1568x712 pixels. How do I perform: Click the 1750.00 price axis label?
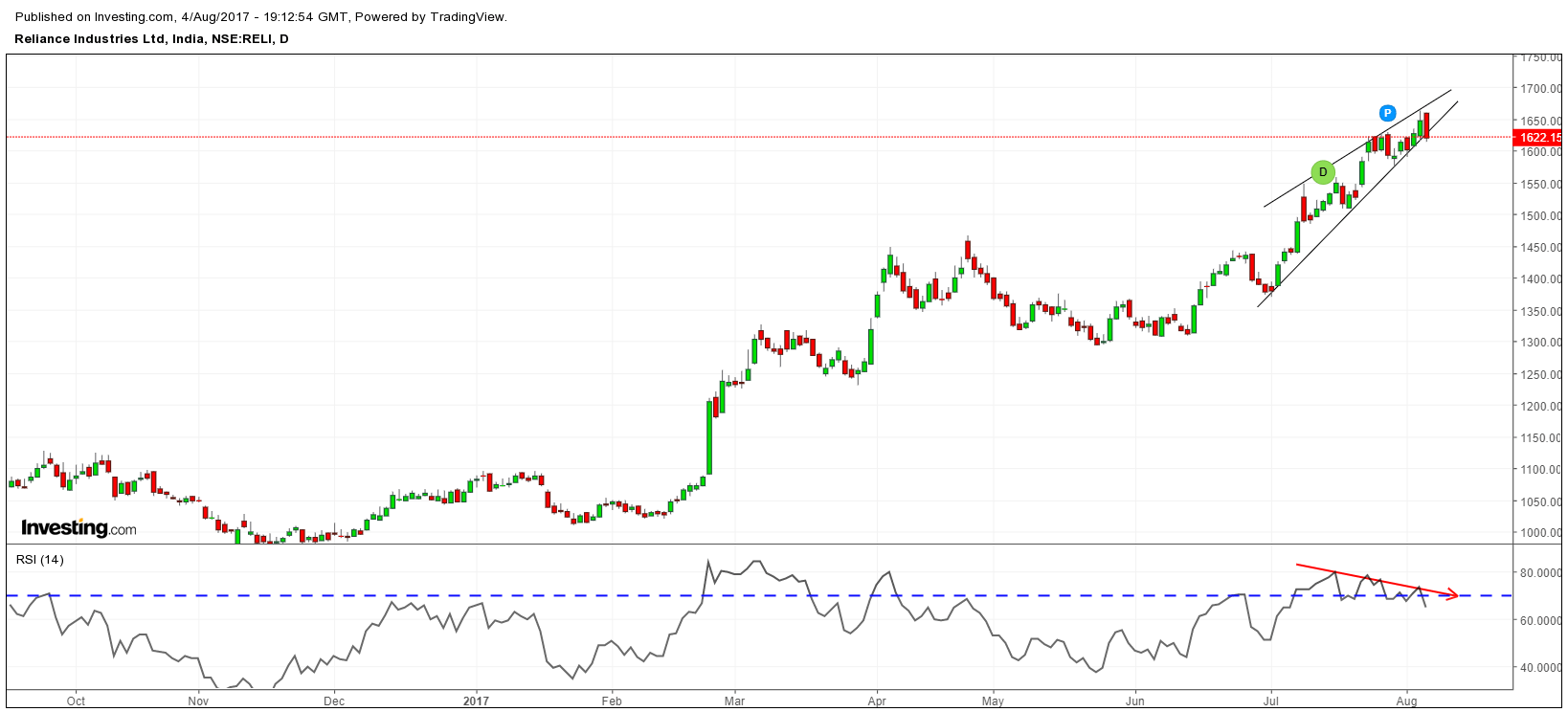1541,57
